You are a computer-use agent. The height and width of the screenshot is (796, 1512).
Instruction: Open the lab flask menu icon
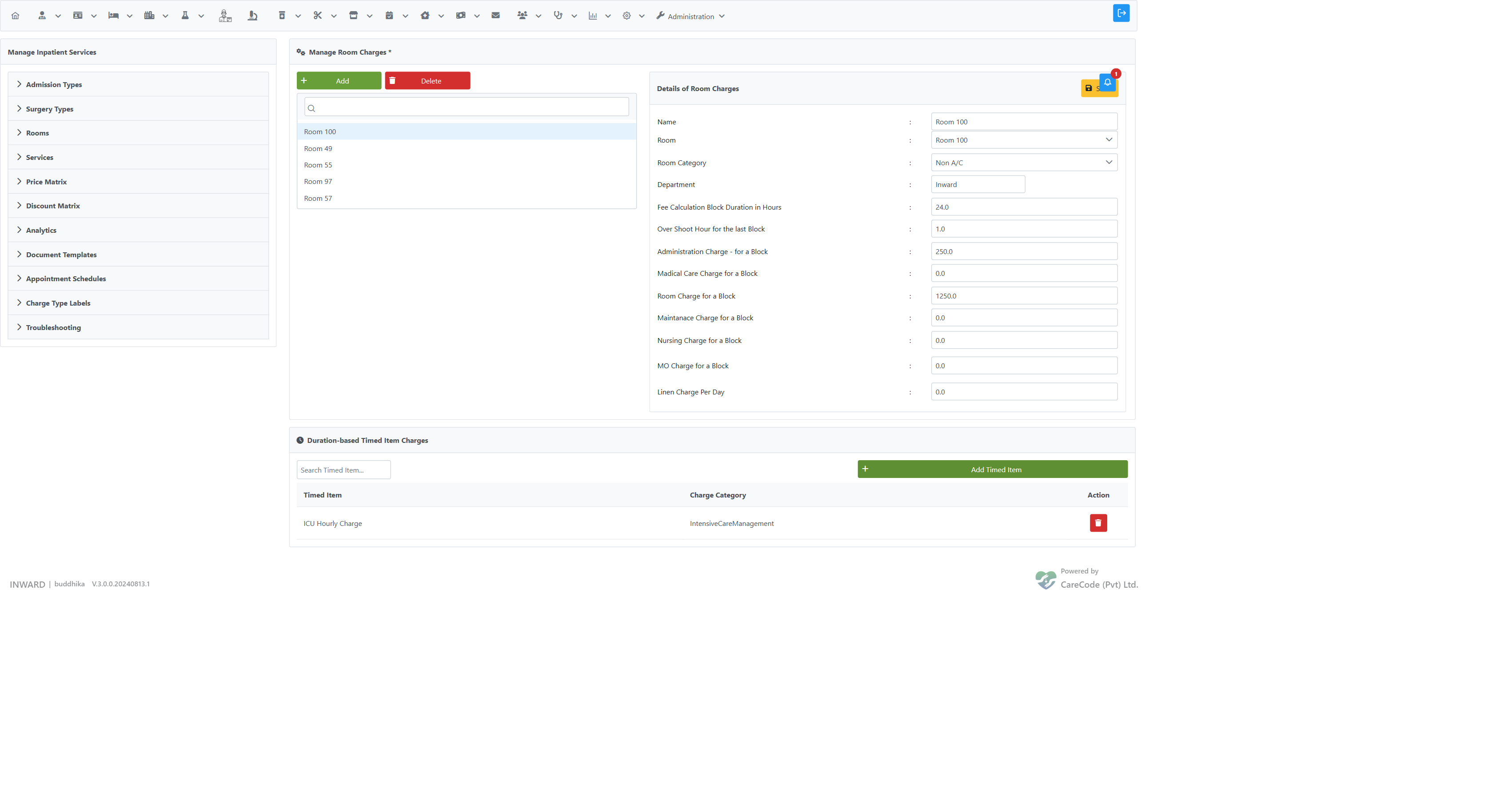pyautogui.click(x=185, y=16)
